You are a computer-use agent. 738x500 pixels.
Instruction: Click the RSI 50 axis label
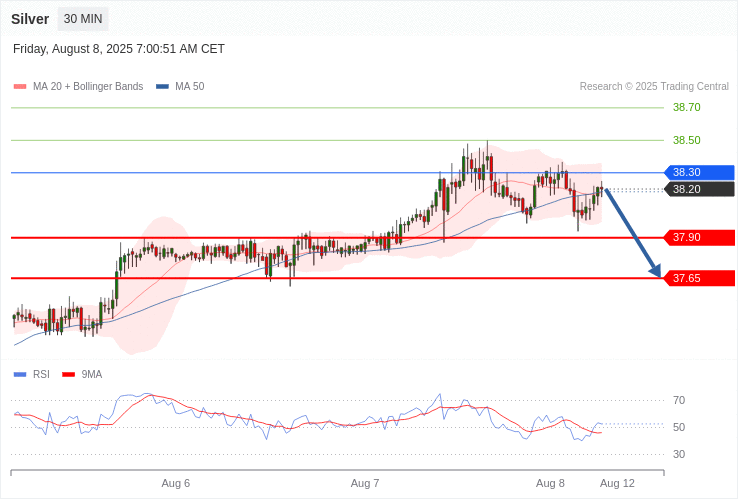point(679,427)
